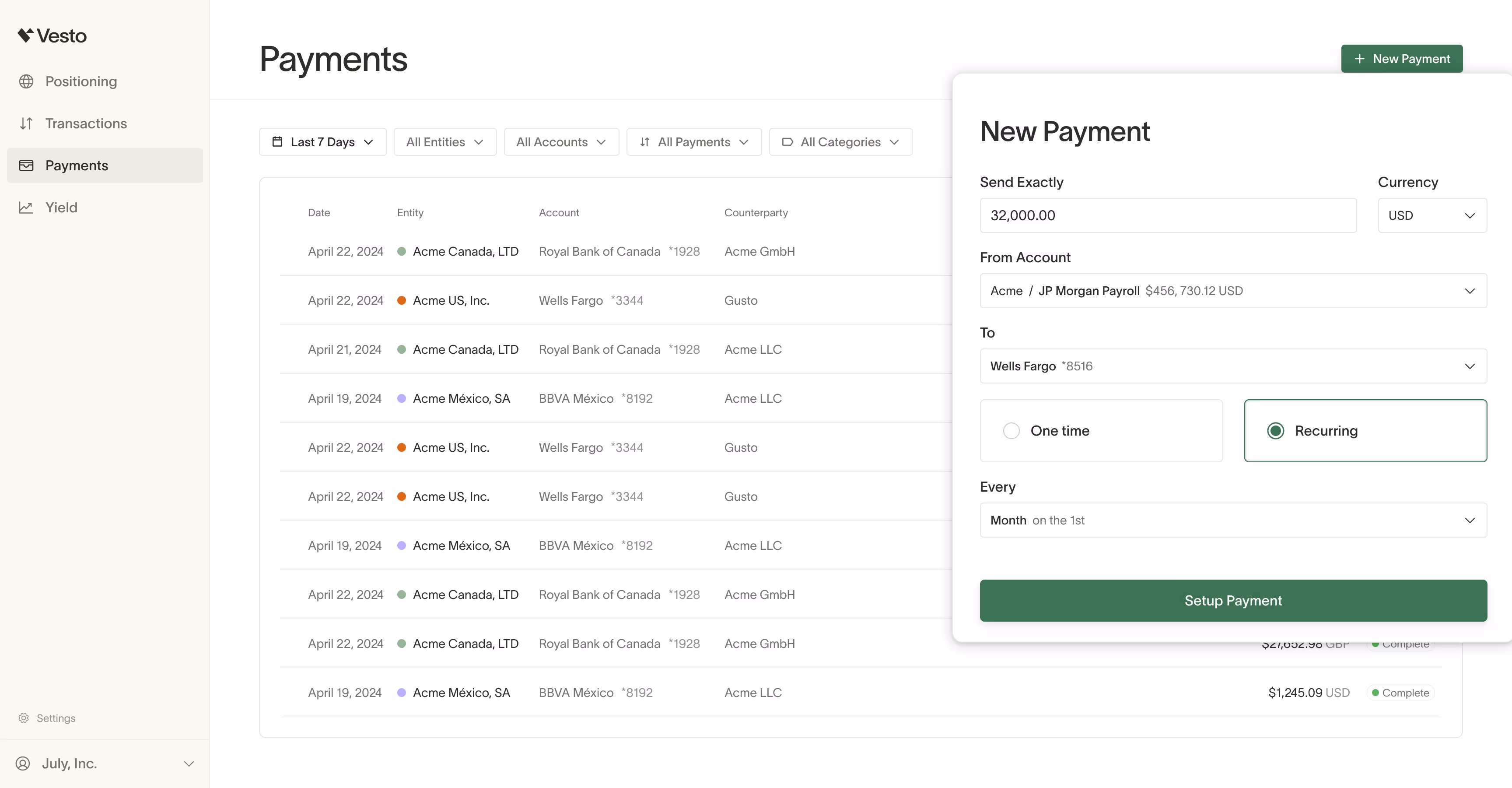Click the New Payment panel heading
The width and height of the screenshot is (1512, 788).
point(1065,131)
